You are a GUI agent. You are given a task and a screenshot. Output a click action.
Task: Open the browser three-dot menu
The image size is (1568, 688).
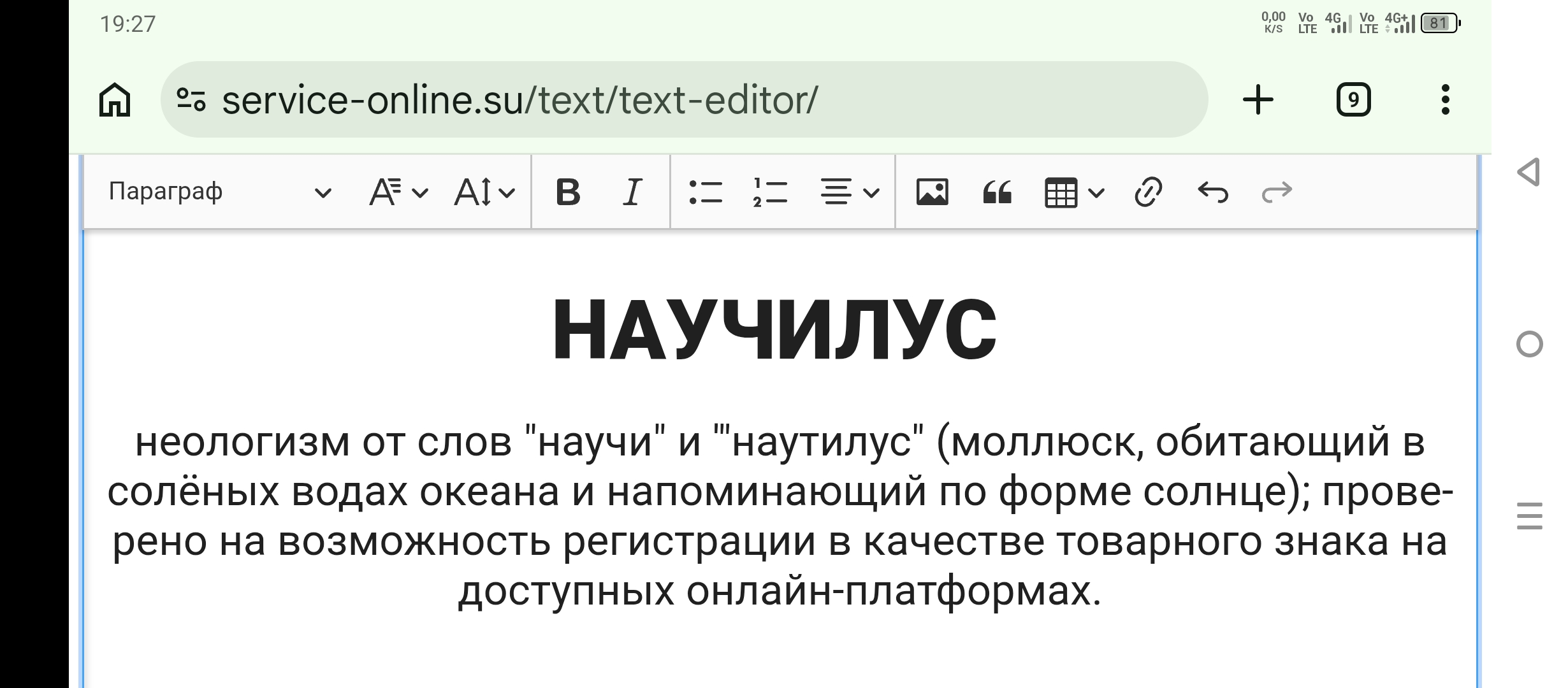point(1445,100)
